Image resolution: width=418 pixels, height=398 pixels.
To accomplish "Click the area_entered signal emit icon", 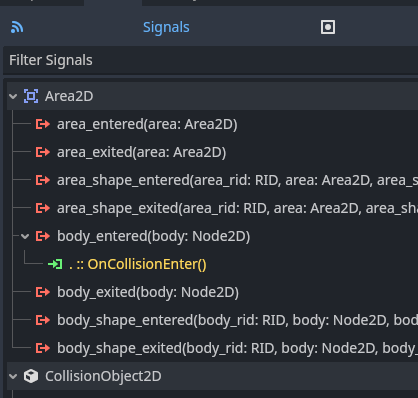I will coord(43,124).
